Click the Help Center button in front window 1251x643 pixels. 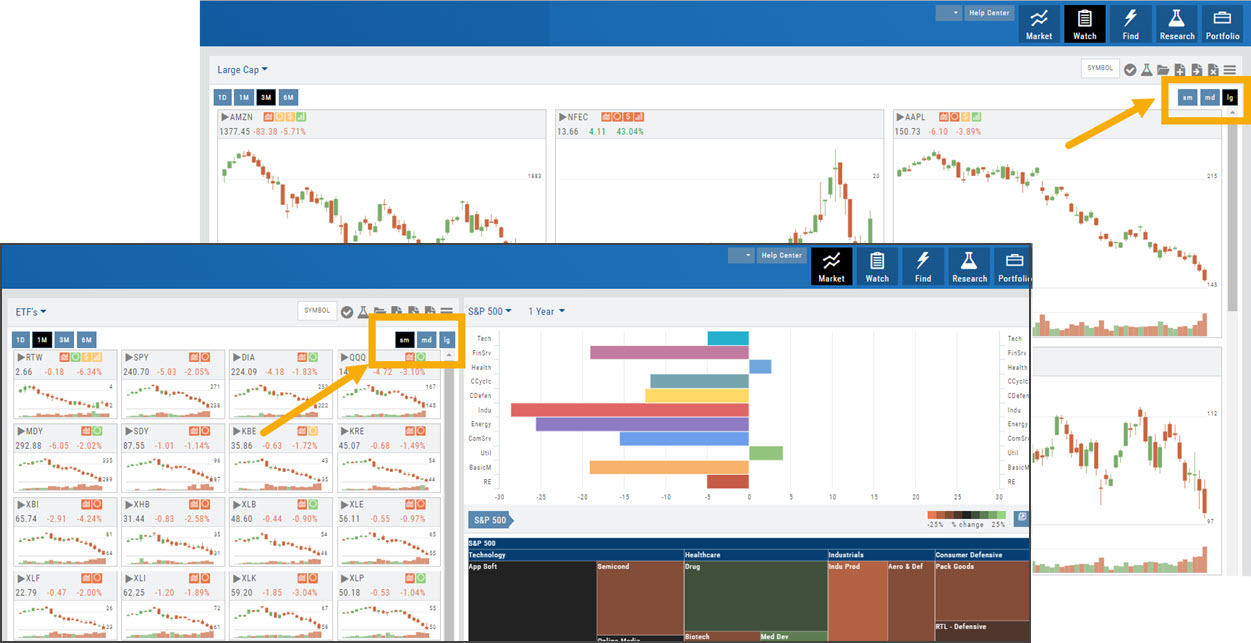click(781, 256)
